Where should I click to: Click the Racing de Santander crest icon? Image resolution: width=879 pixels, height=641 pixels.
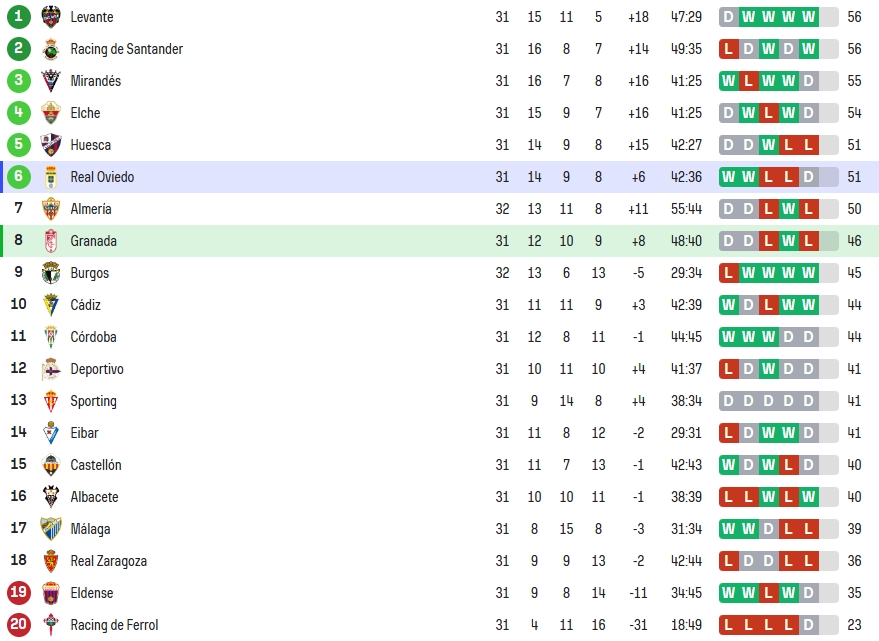tap(50, 49)
